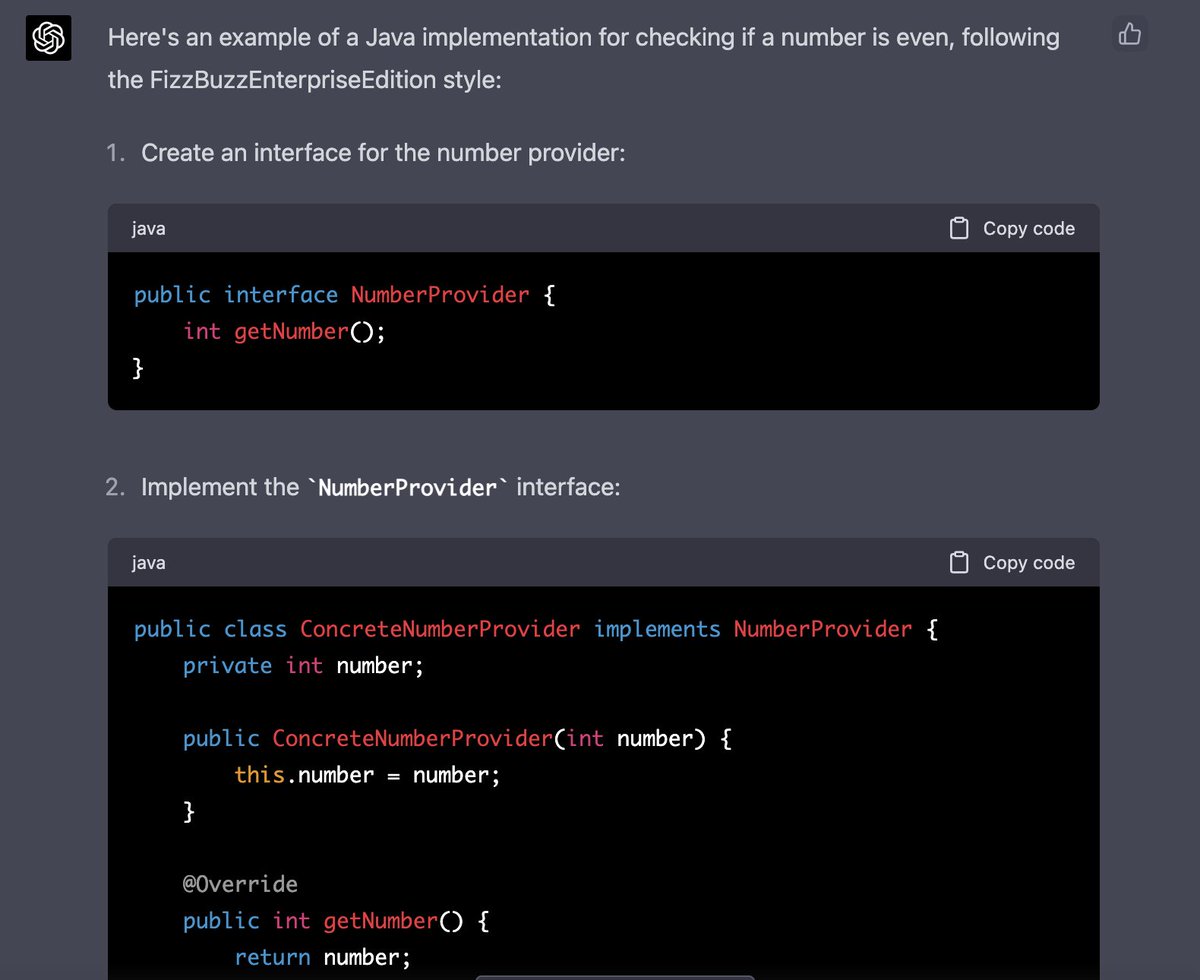
Task: Click the line "private int number;"
Action: click(x=303, y=665)
